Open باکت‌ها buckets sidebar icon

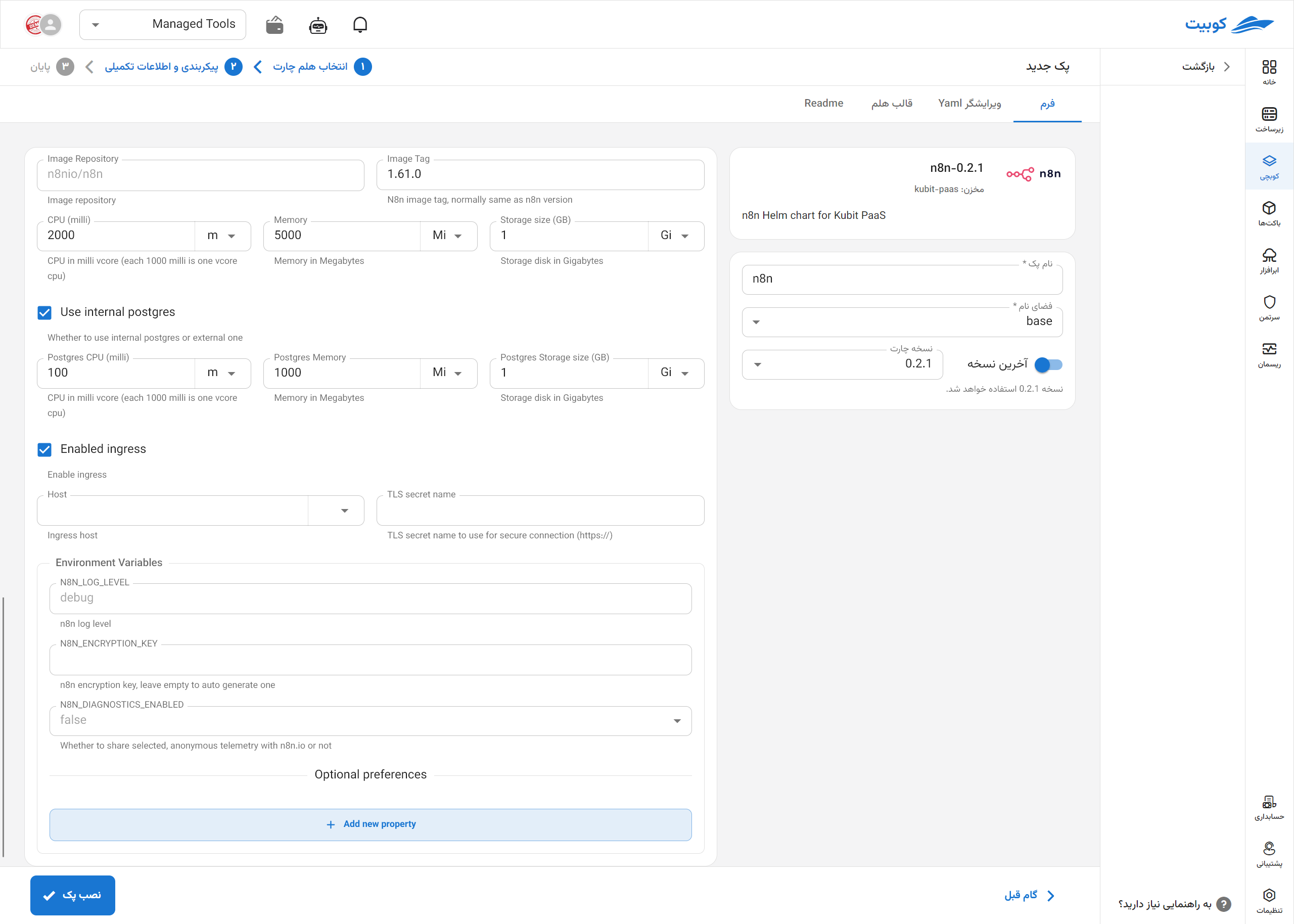tap(1269, 214)
